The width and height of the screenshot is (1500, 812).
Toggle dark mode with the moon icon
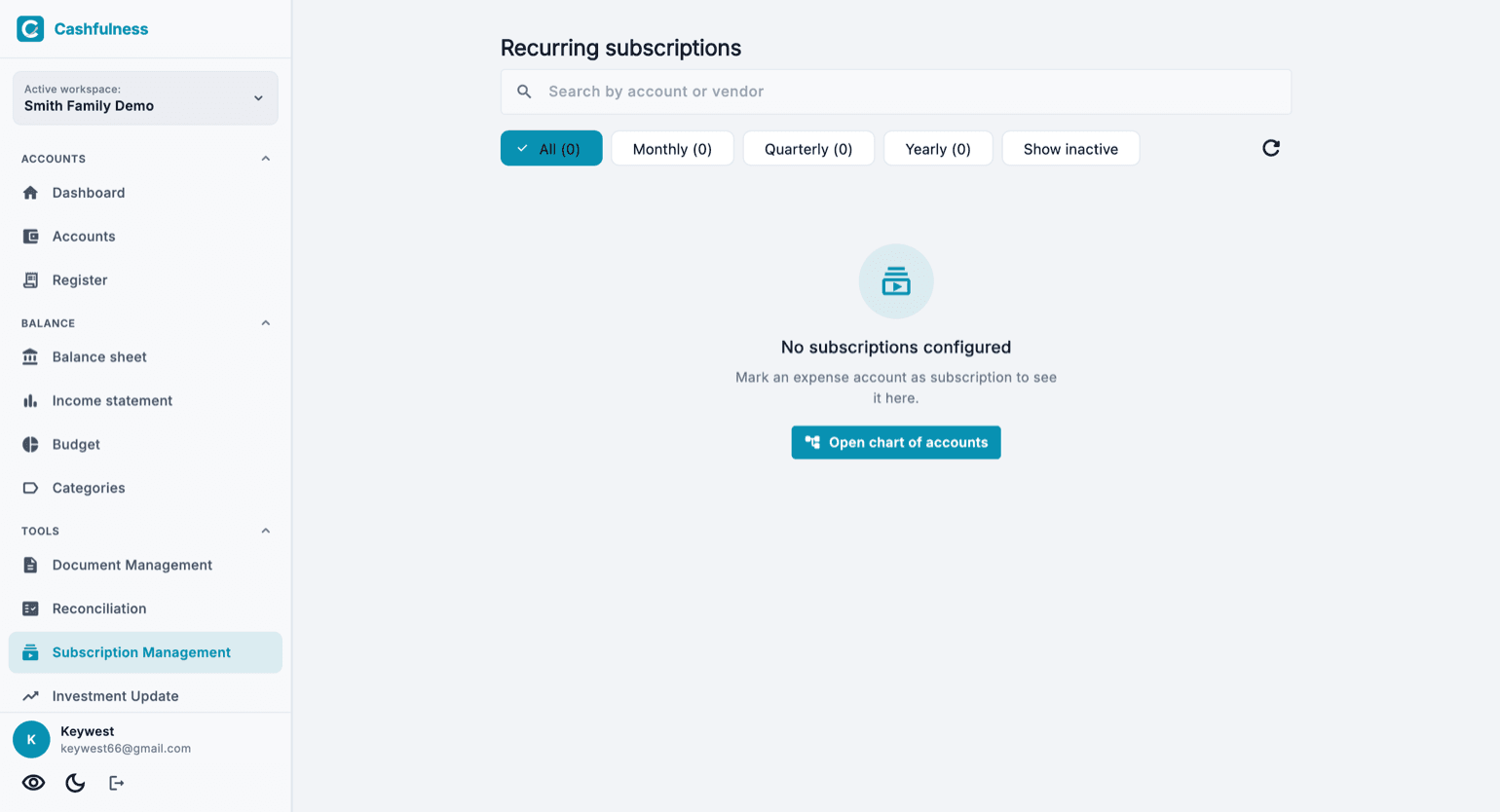(x=75, y=783)
